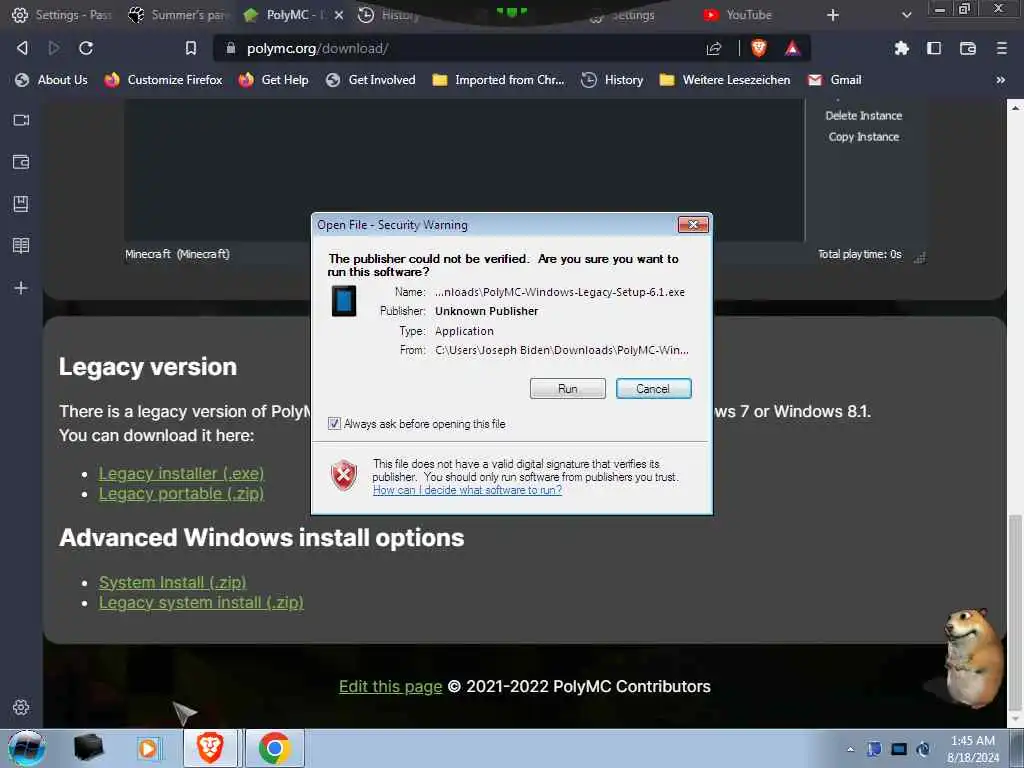Download the Legacy portable (.zip)
Screen dimensions: 1024x768
point(182,494)
